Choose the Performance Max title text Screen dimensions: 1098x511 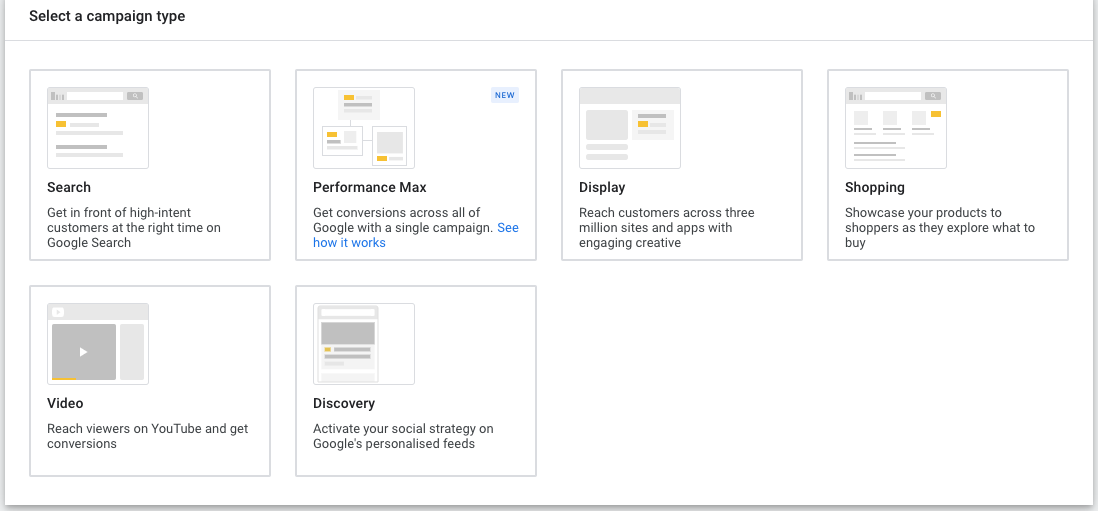pos(370,187)
